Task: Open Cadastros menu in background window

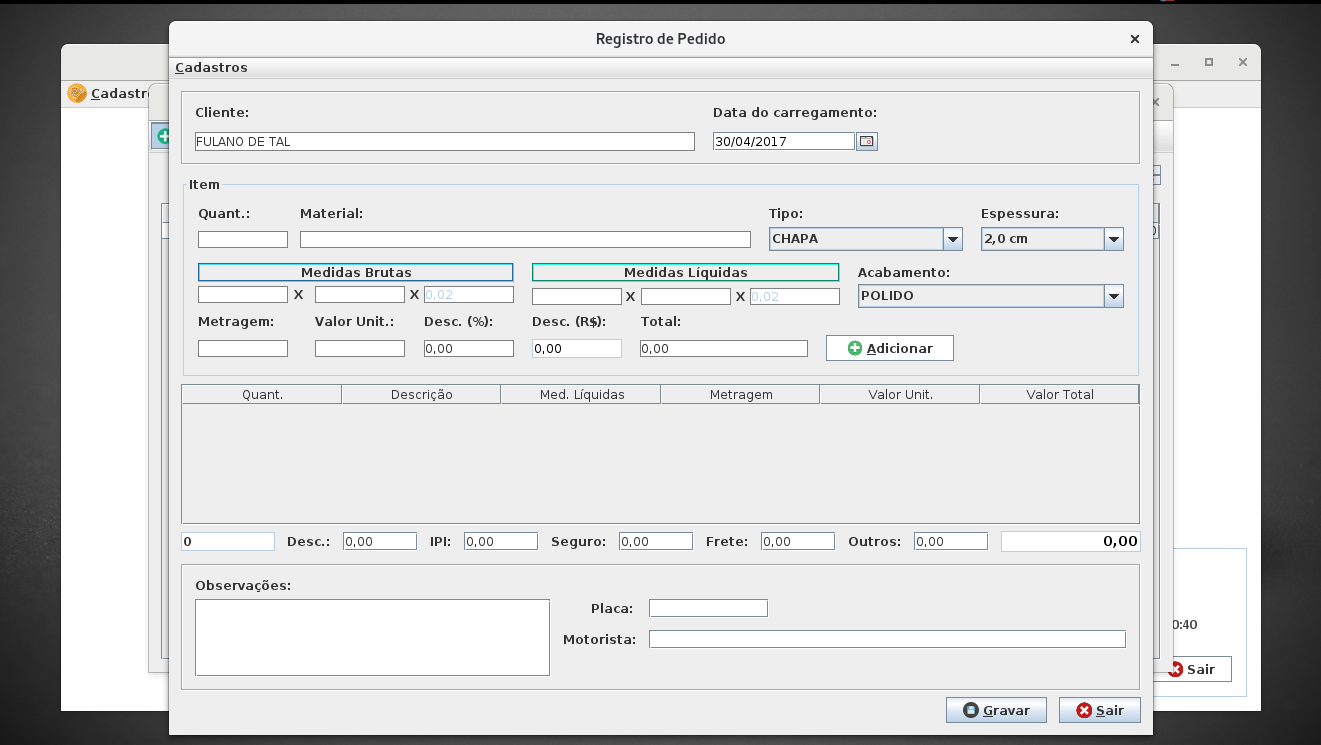Action: (x=118, y=93)
